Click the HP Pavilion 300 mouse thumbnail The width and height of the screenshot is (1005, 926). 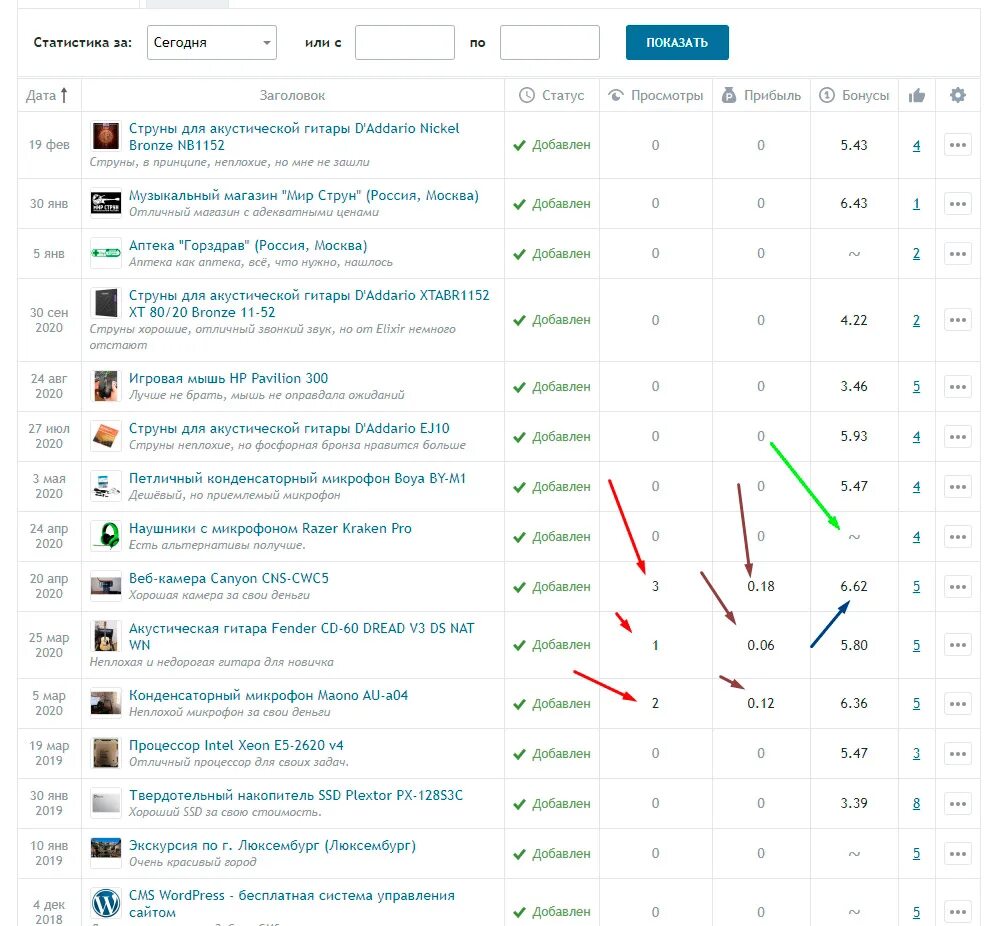coord(106,386)
